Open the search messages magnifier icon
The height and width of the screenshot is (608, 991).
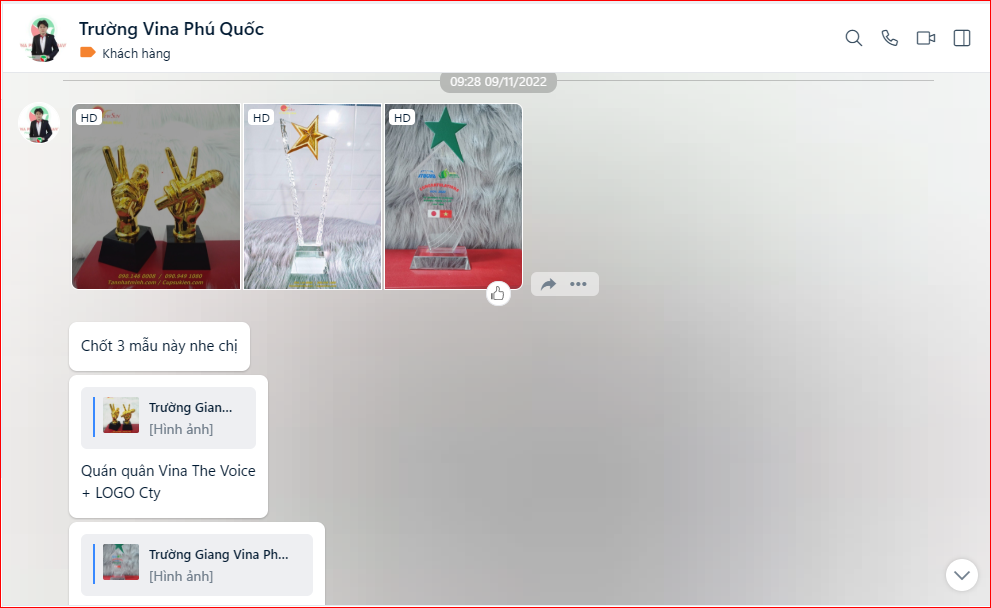click(853, 38)
